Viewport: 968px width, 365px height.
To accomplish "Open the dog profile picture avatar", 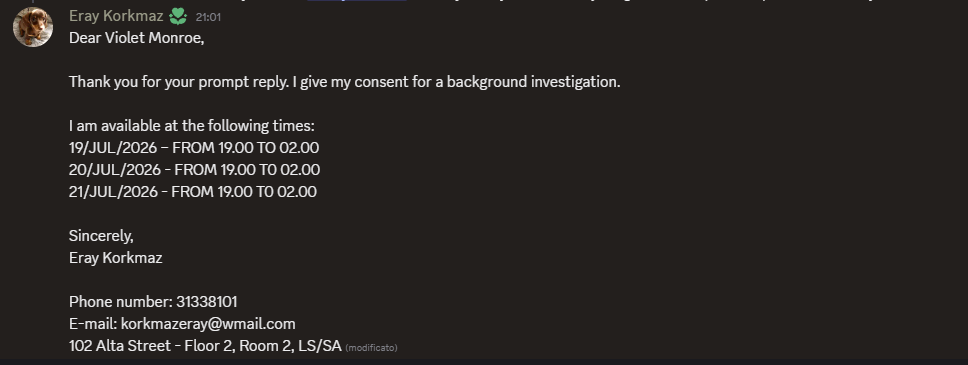I will (33, 27).
